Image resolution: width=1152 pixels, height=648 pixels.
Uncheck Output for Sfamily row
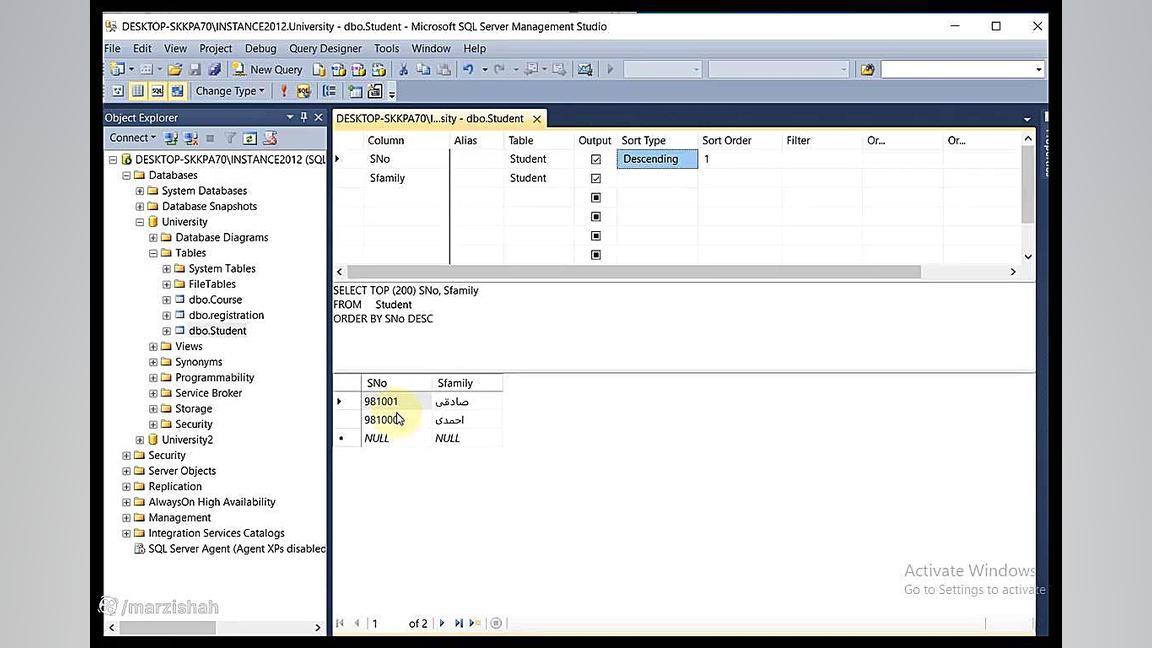[596, 179]
